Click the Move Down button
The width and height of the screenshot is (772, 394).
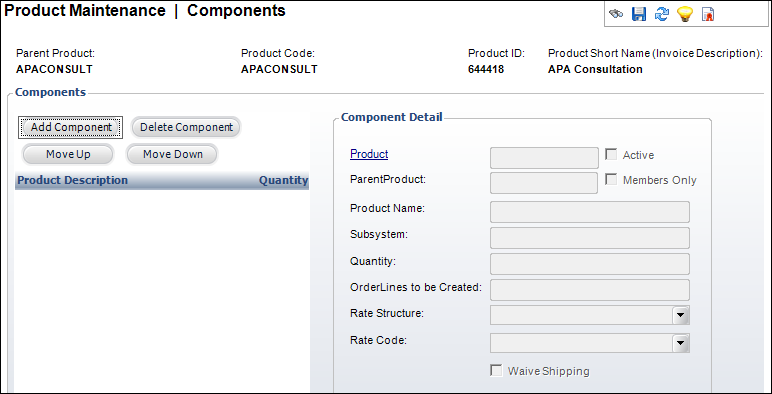click(172, 155)
